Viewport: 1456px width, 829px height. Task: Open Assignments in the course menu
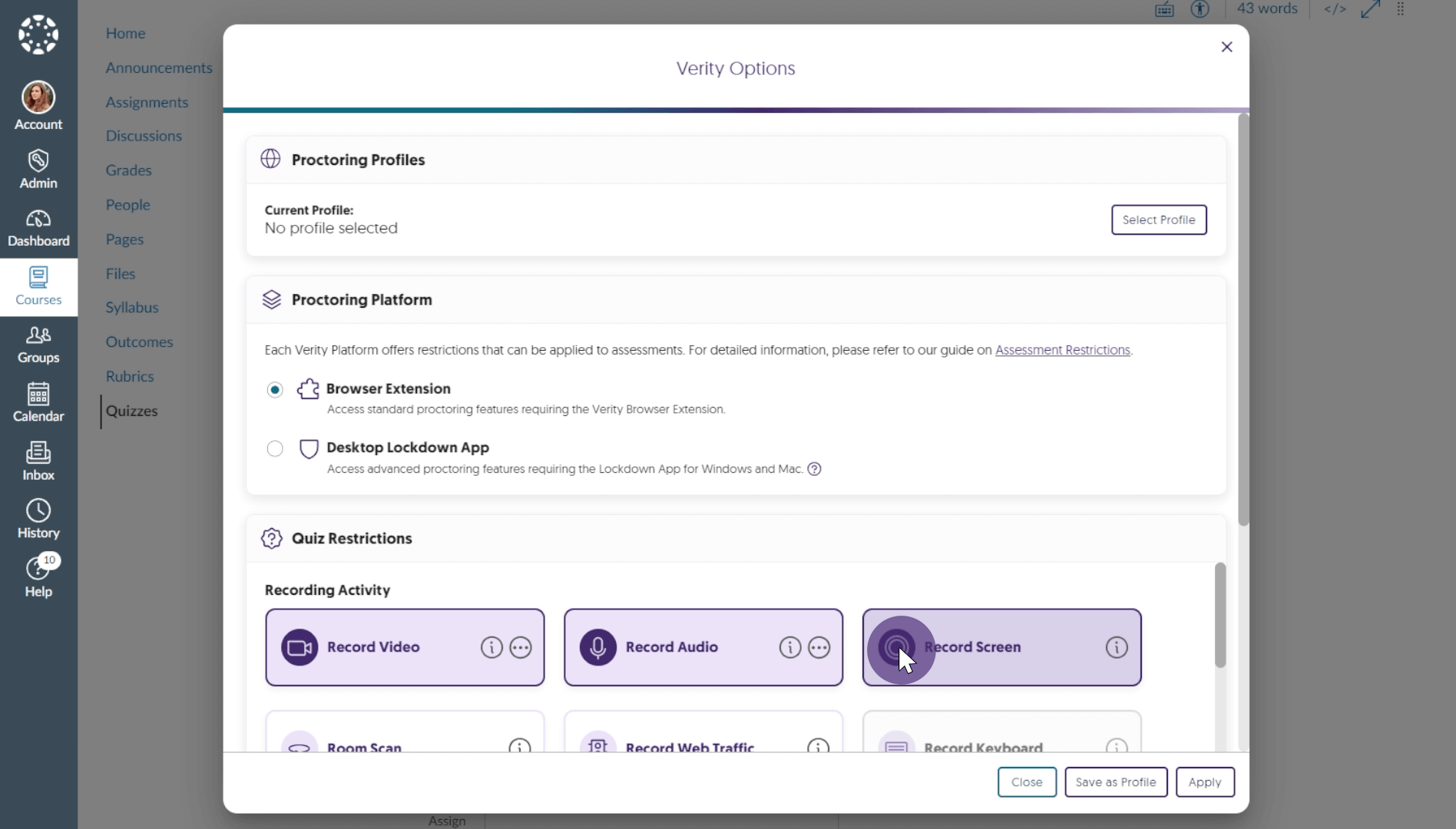(147, 102)
